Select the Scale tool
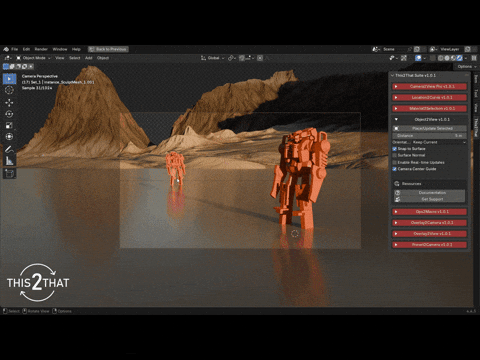Screen dimensions: 480x360 pyautogui.click(x=9, y=125)
